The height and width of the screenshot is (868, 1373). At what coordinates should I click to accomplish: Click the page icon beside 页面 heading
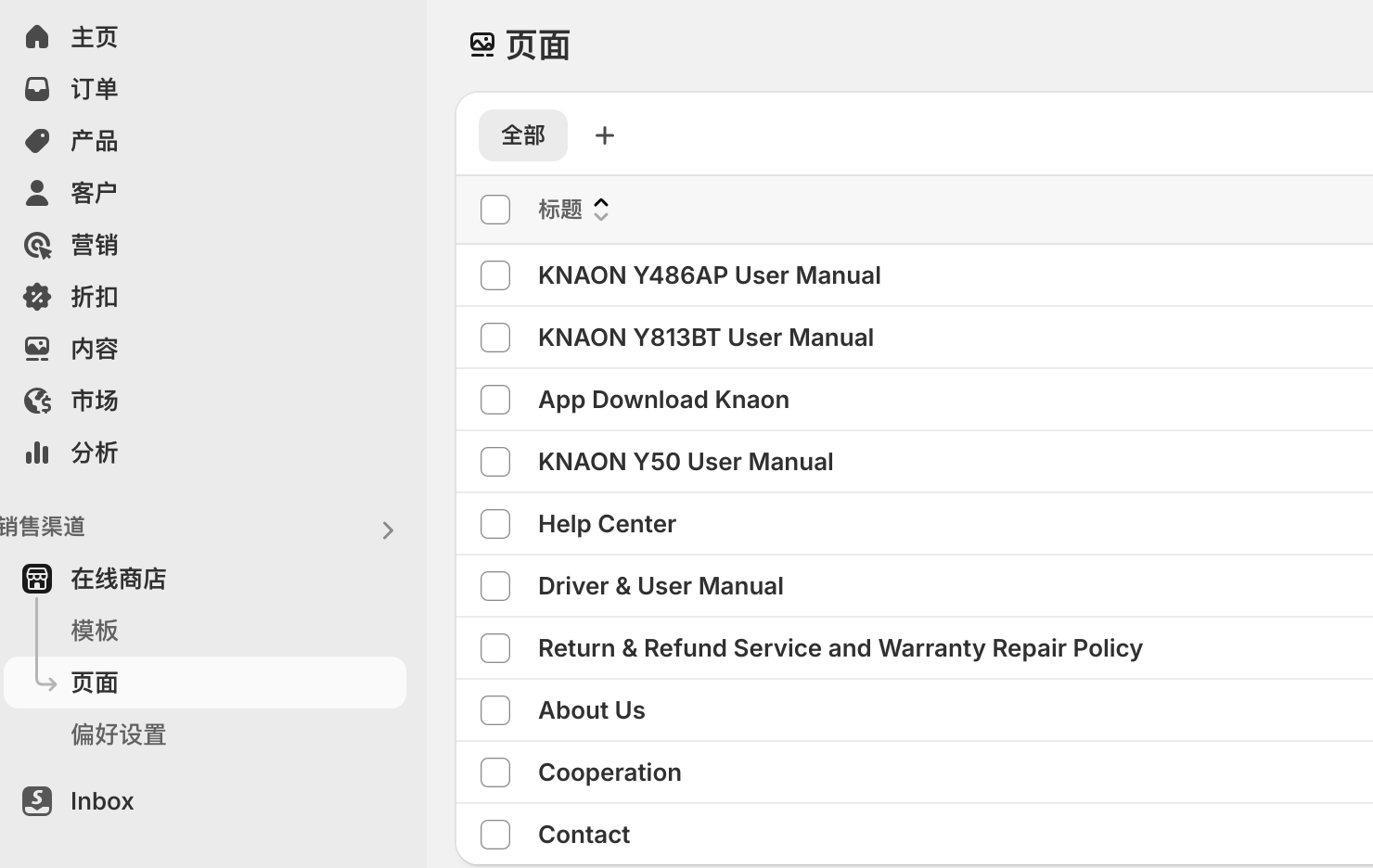point(482,45)
